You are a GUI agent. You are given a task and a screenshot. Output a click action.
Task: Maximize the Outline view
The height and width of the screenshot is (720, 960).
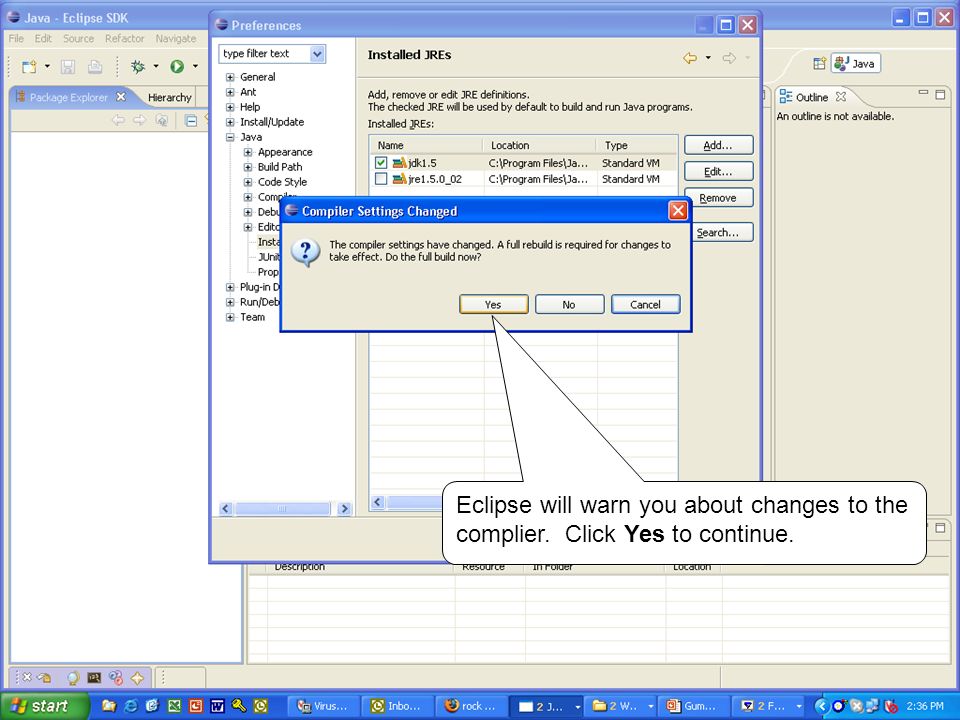click(940, 94)
